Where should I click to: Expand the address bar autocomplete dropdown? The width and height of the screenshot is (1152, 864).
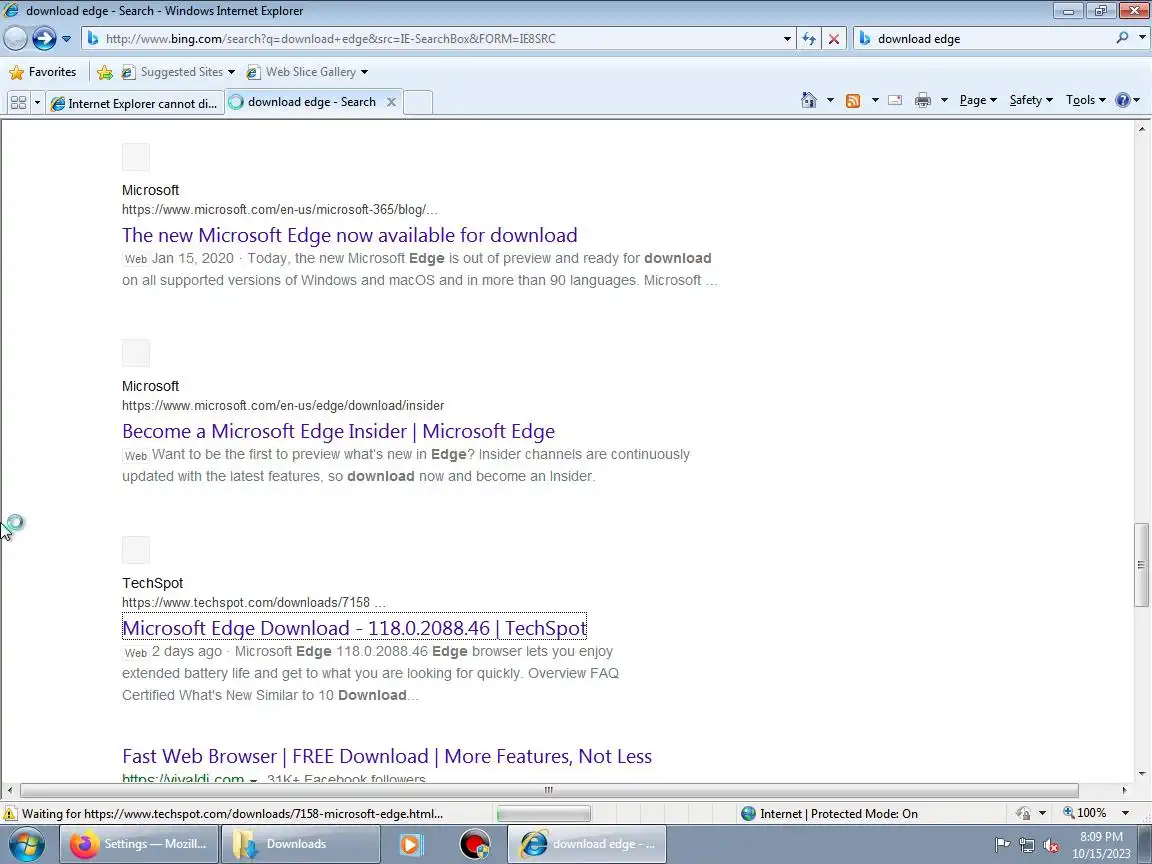point(787,38)
